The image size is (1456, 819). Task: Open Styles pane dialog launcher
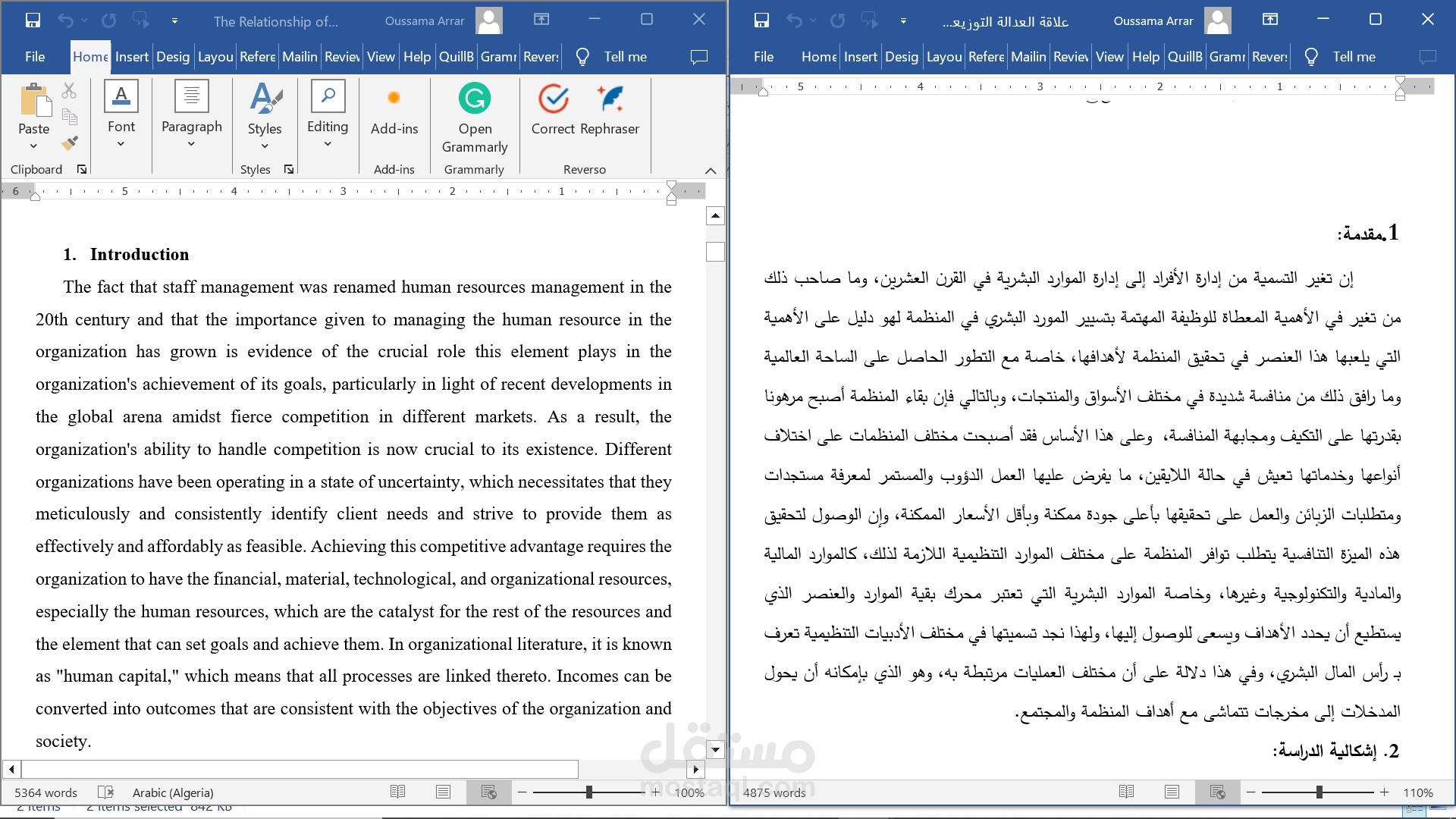[x=289, y=169]
